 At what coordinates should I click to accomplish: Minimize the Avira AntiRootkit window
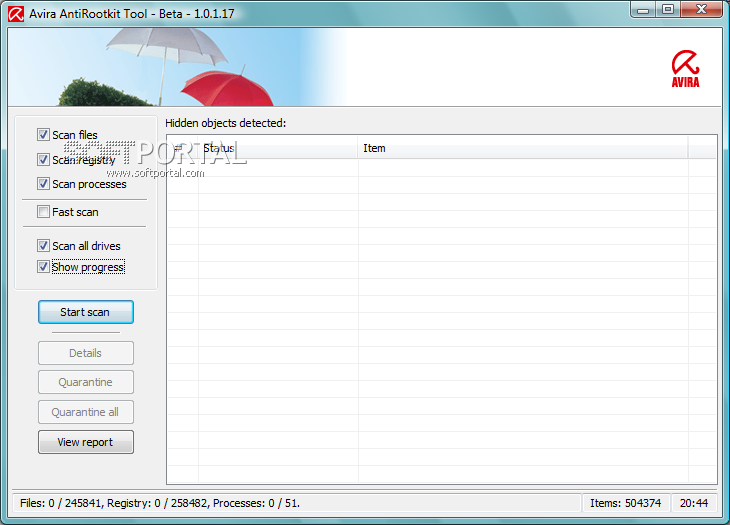(x=643, y=10)
